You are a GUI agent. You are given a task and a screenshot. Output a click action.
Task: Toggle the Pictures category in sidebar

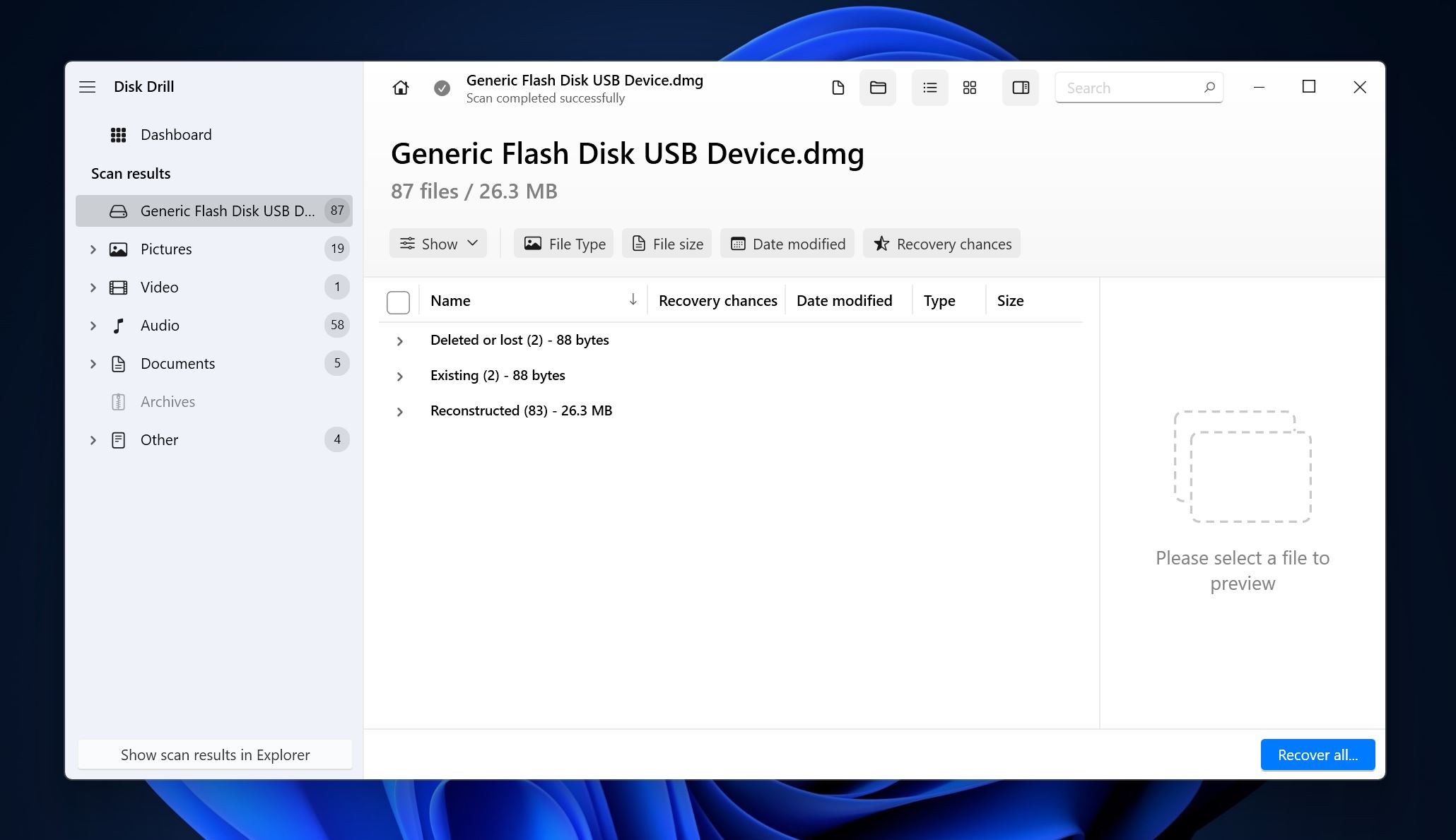(92, 248)
